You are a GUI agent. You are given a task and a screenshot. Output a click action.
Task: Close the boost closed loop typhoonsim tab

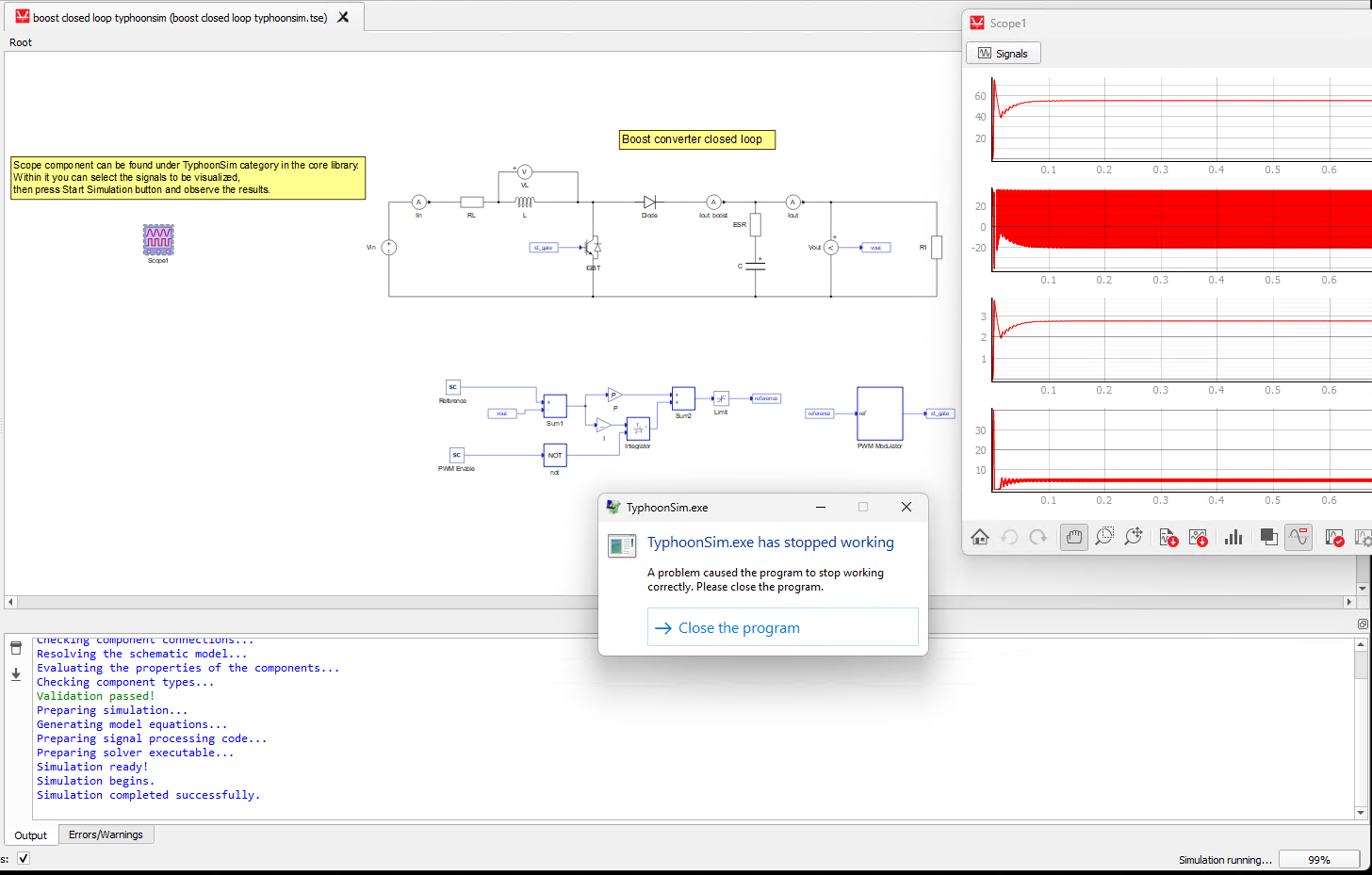343,17
